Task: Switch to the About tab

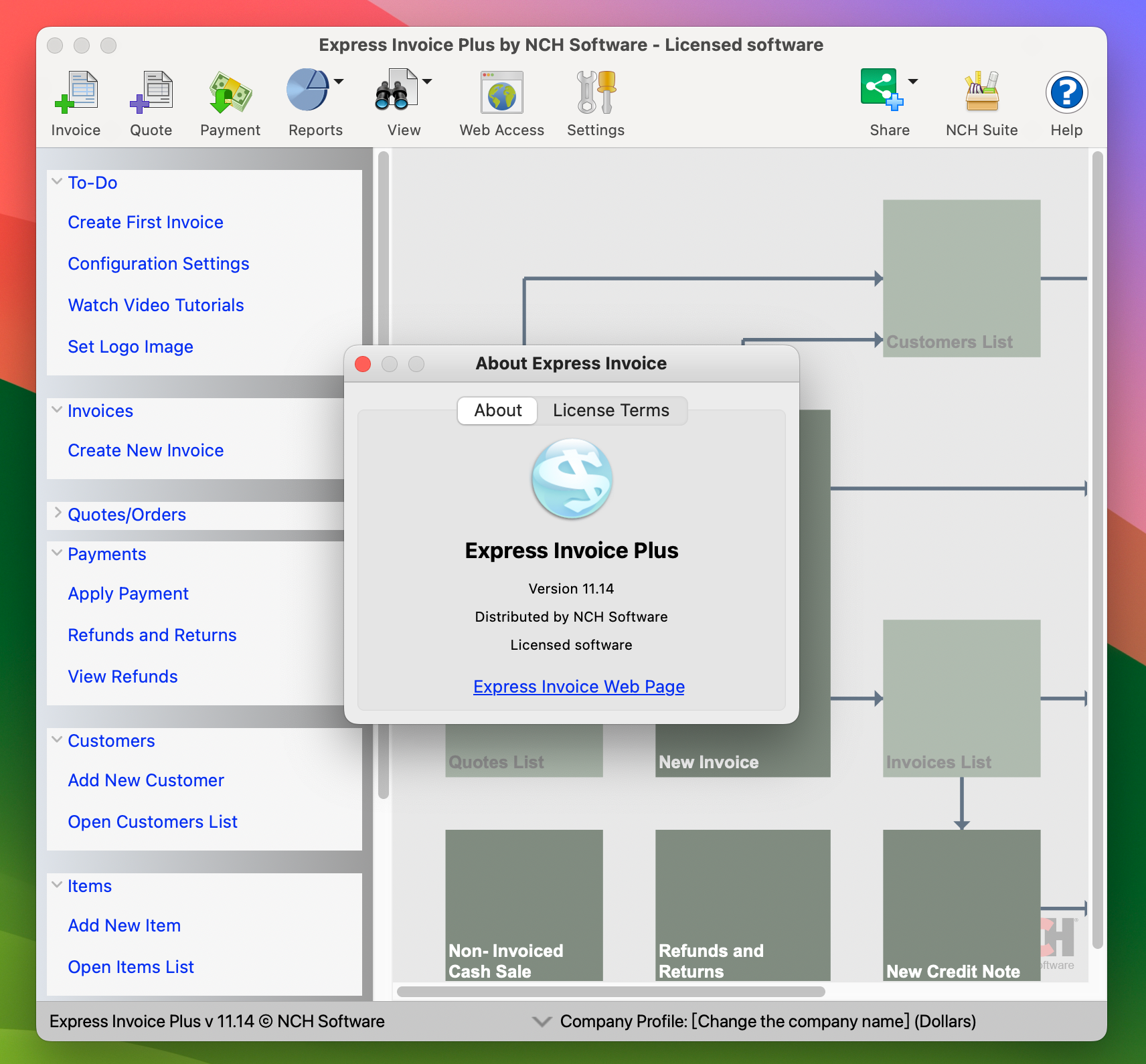Action: tap(498, 410)
